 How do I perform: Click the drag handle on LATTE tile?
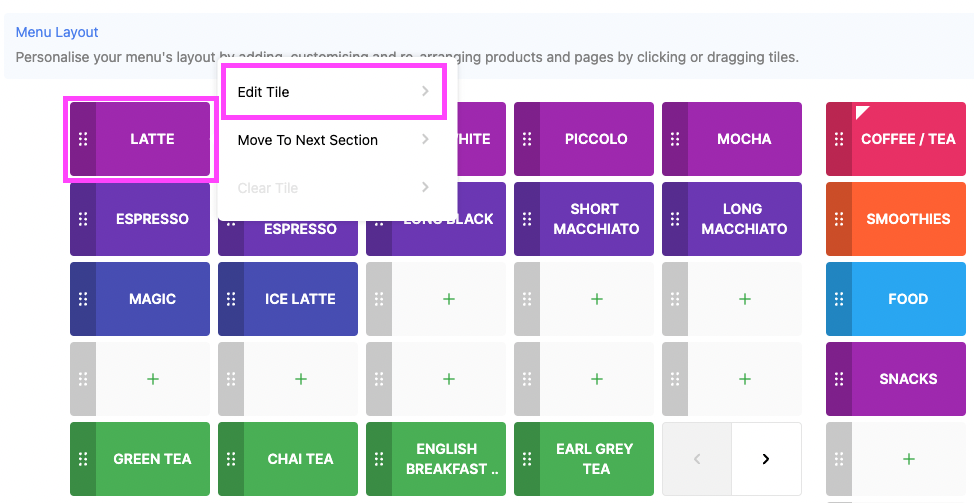pyautogui.click(x=83, y=139)
